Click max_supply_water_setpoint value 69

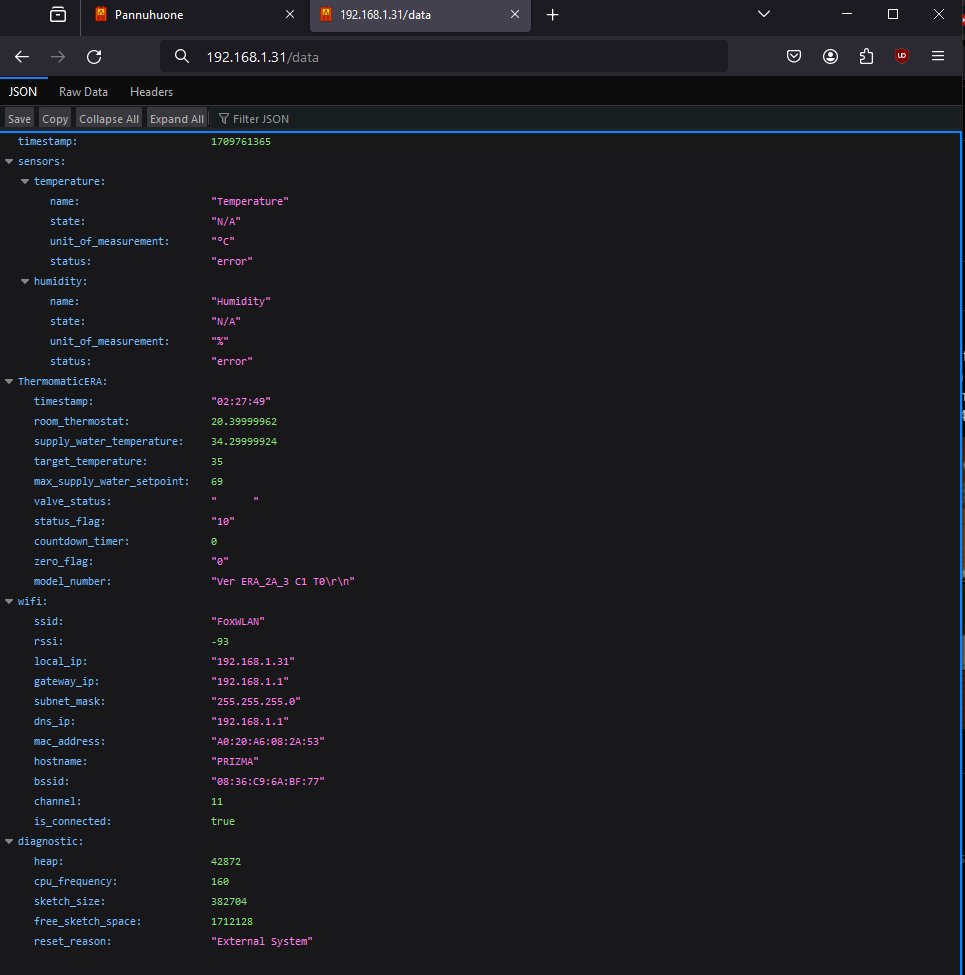click(x=216, y=482)
